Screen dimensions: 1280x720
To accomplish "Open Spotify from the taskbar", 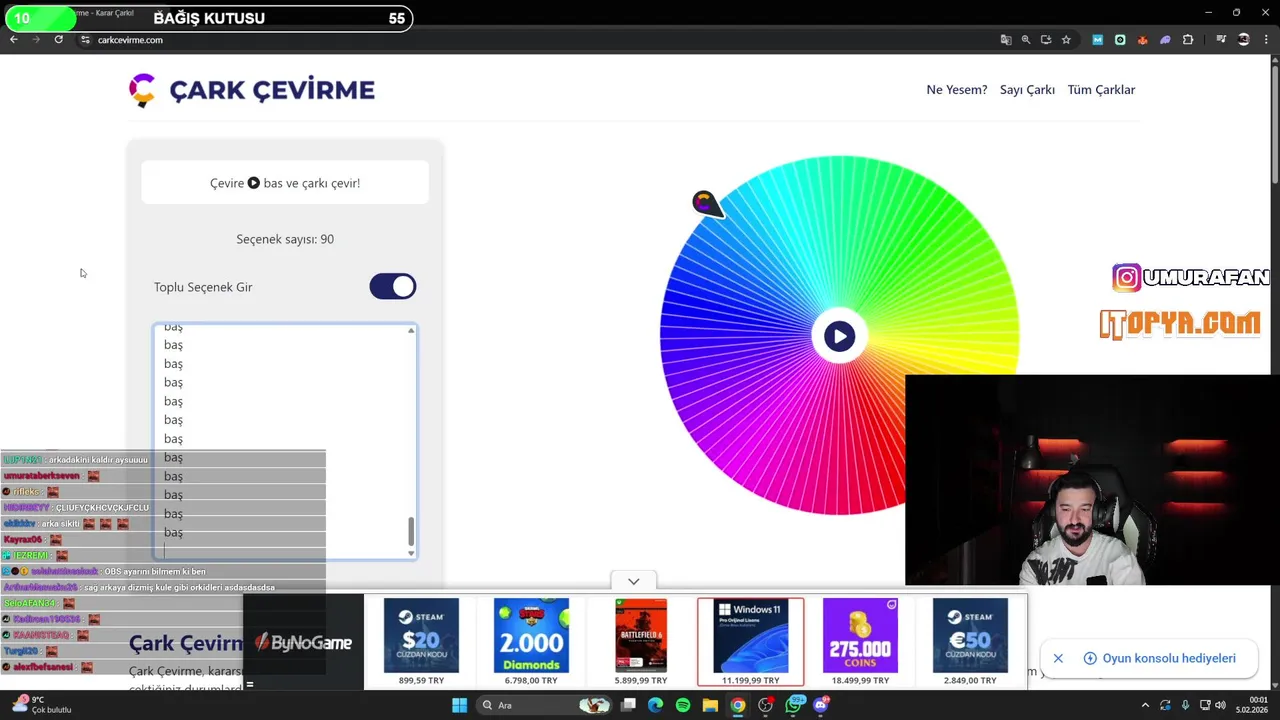I will click(x=683, y=705).
